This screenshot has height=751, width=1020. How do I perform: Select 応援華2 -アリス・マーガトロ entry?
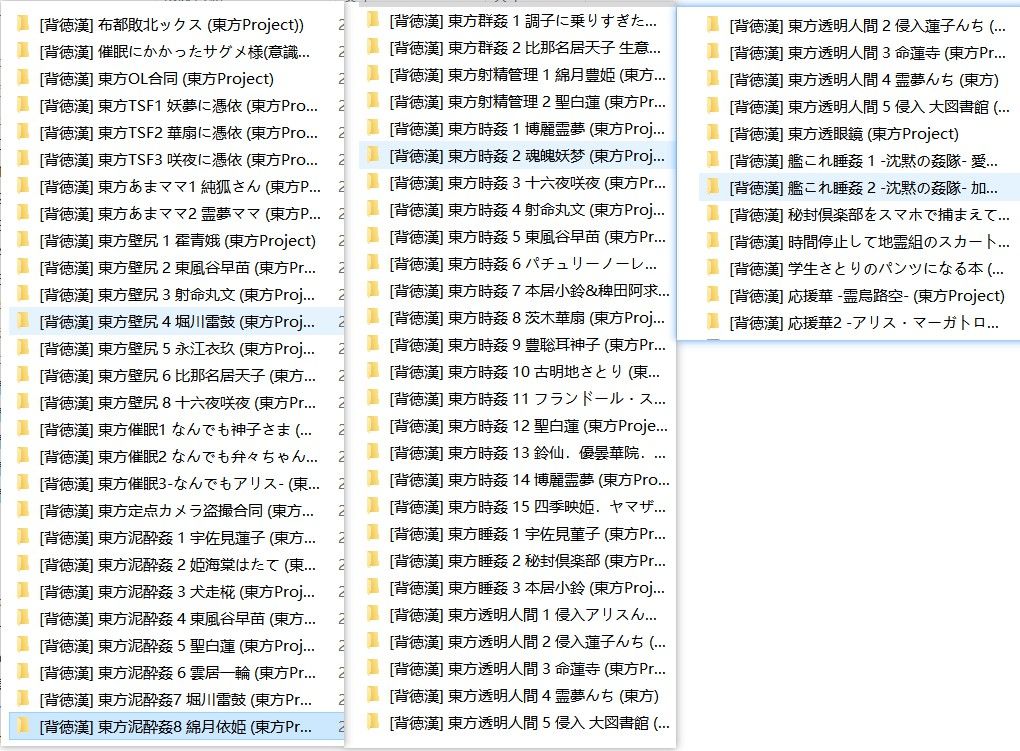864,322
